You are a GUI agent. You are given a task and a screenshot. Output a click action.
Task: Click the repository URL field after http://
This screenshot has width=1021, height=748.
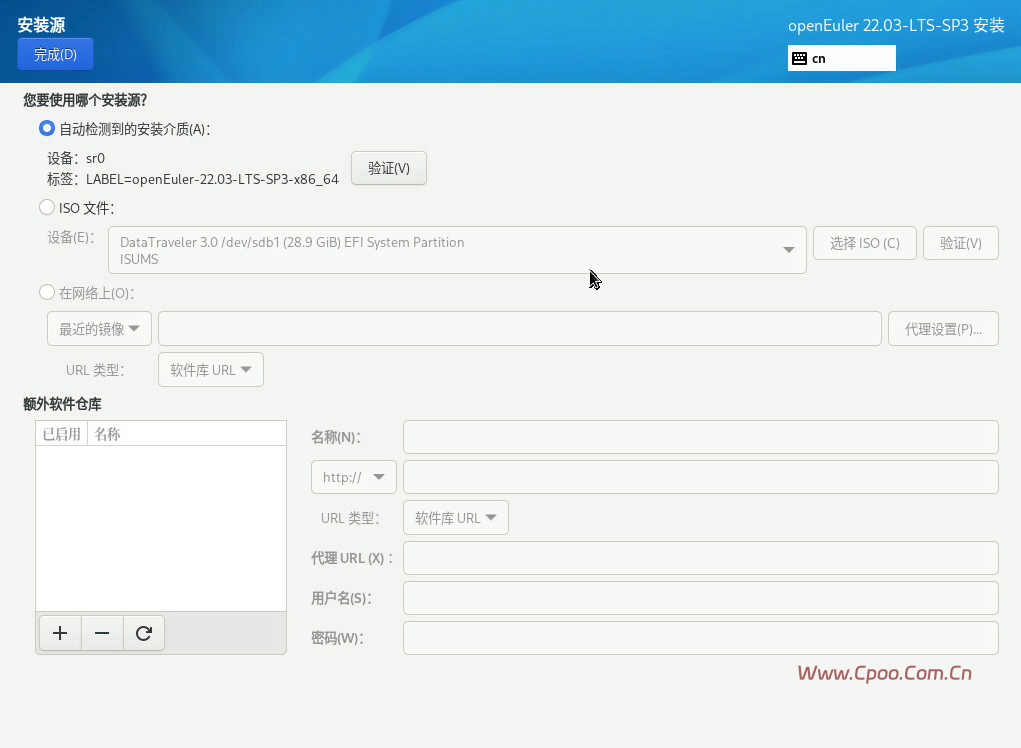point(701,477)
